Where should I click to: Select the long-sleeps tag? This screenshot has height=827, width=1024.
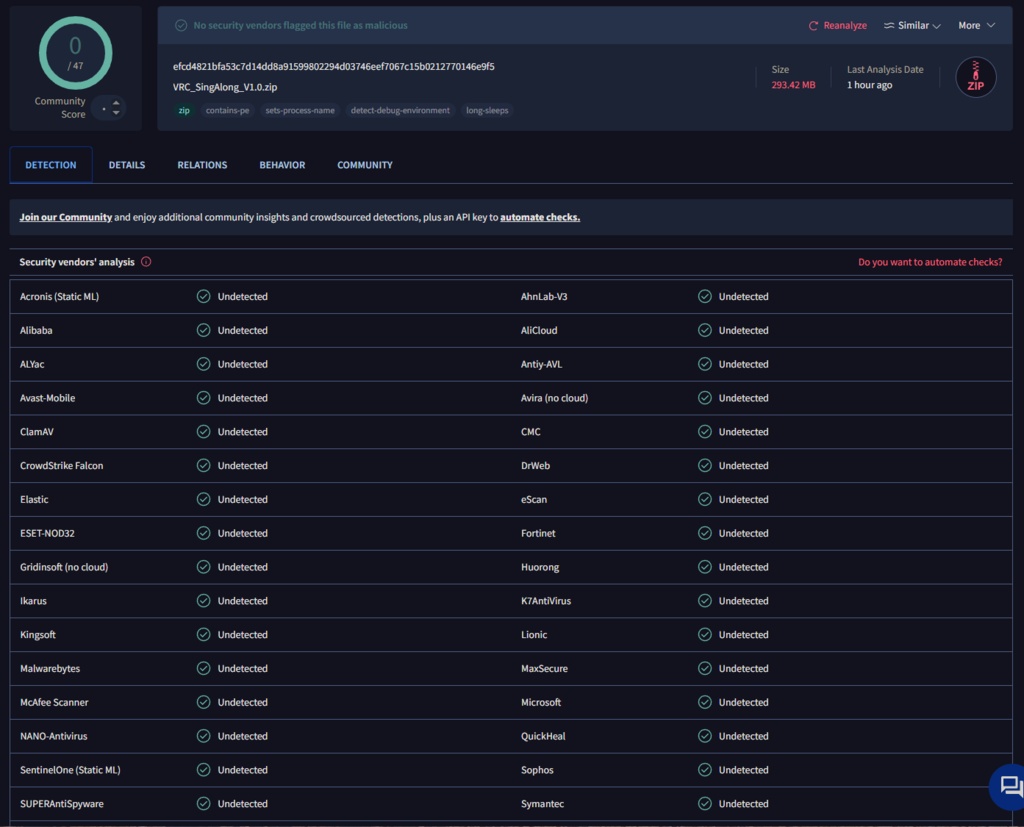[x=487, y=110]
